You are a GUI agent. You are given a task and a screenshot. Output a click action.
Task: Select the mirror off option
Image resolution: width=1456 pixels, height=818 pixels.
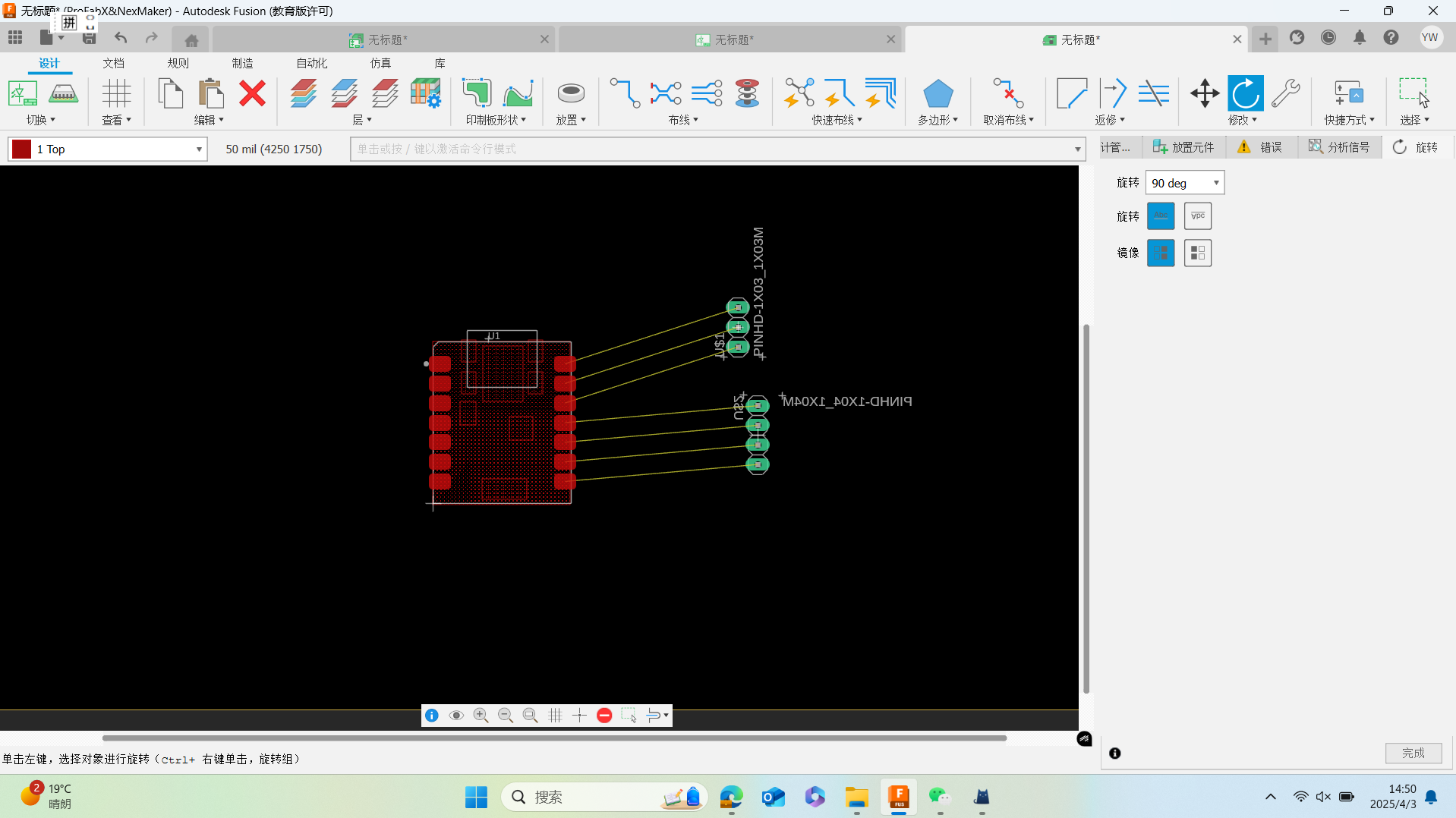[x=1161, y=253]
